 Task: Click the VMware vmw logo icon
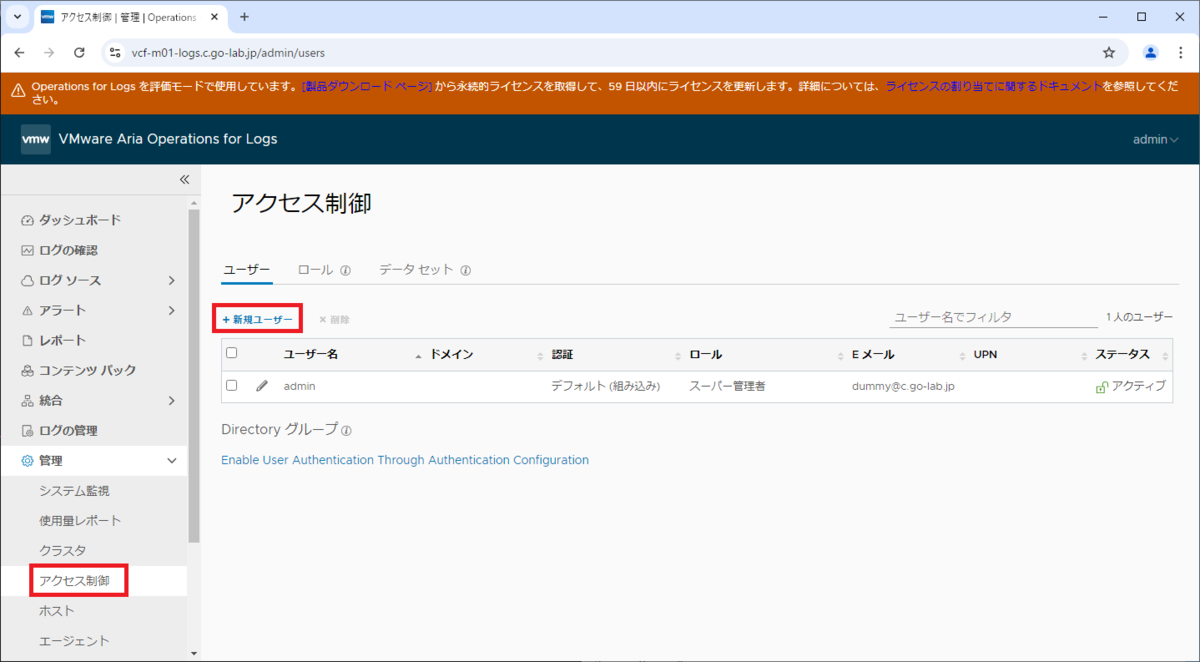point(35,139)
